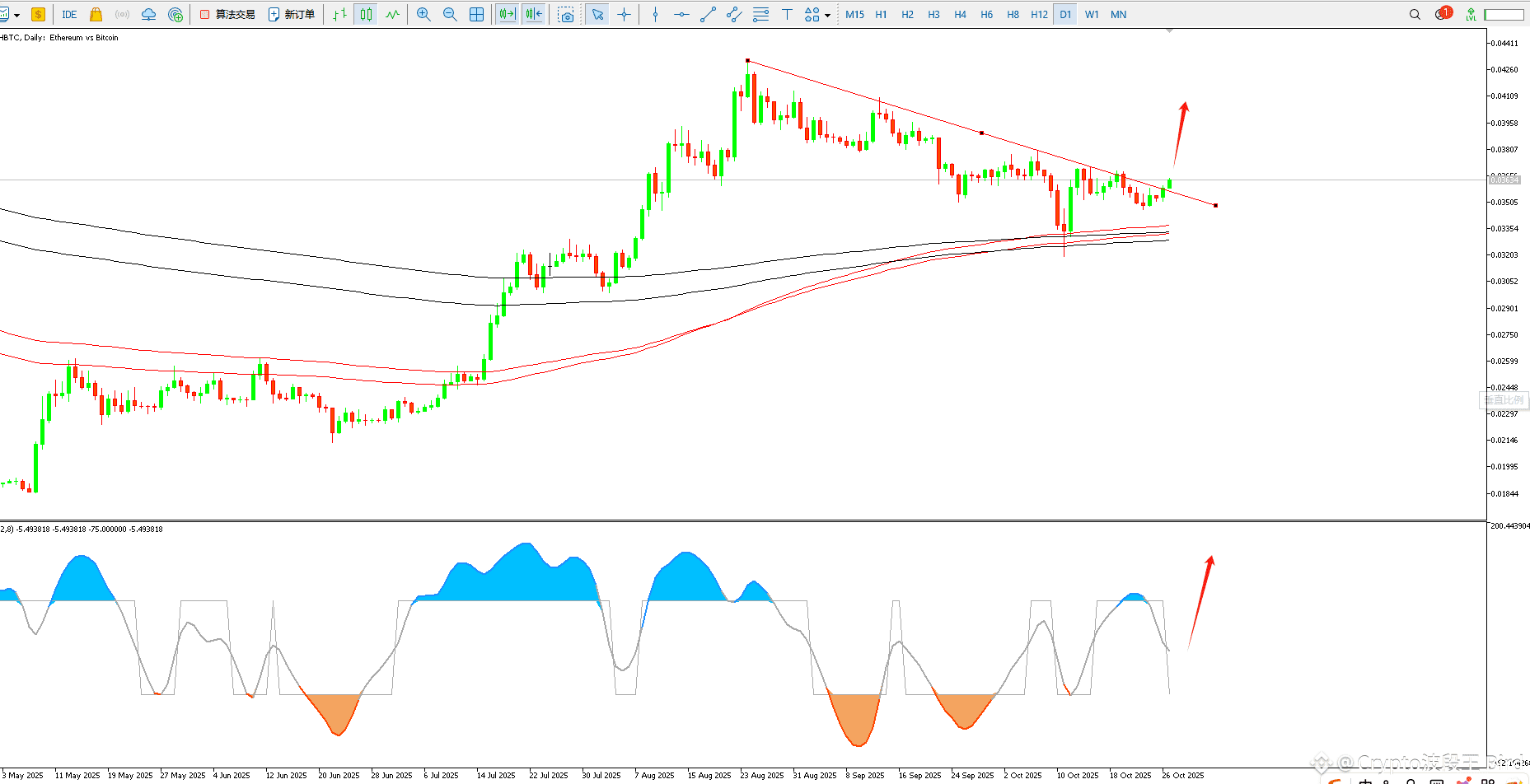Zoom out on the chart
The image size is (1530, 784).
click(450, 14)
